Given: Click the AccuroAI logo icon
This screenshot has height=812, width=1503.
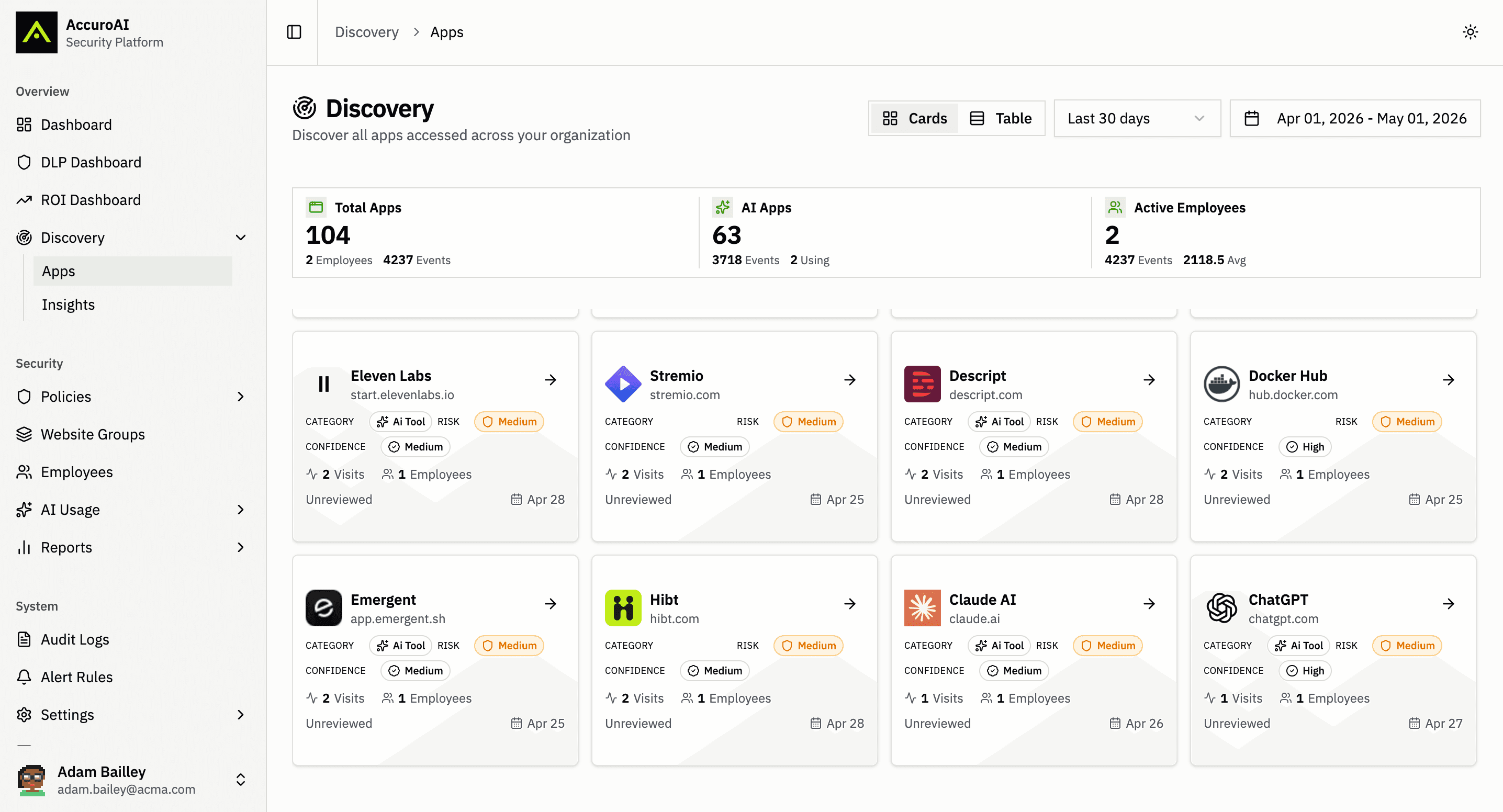Looking at the screenshot, I should tap(36, 32).
